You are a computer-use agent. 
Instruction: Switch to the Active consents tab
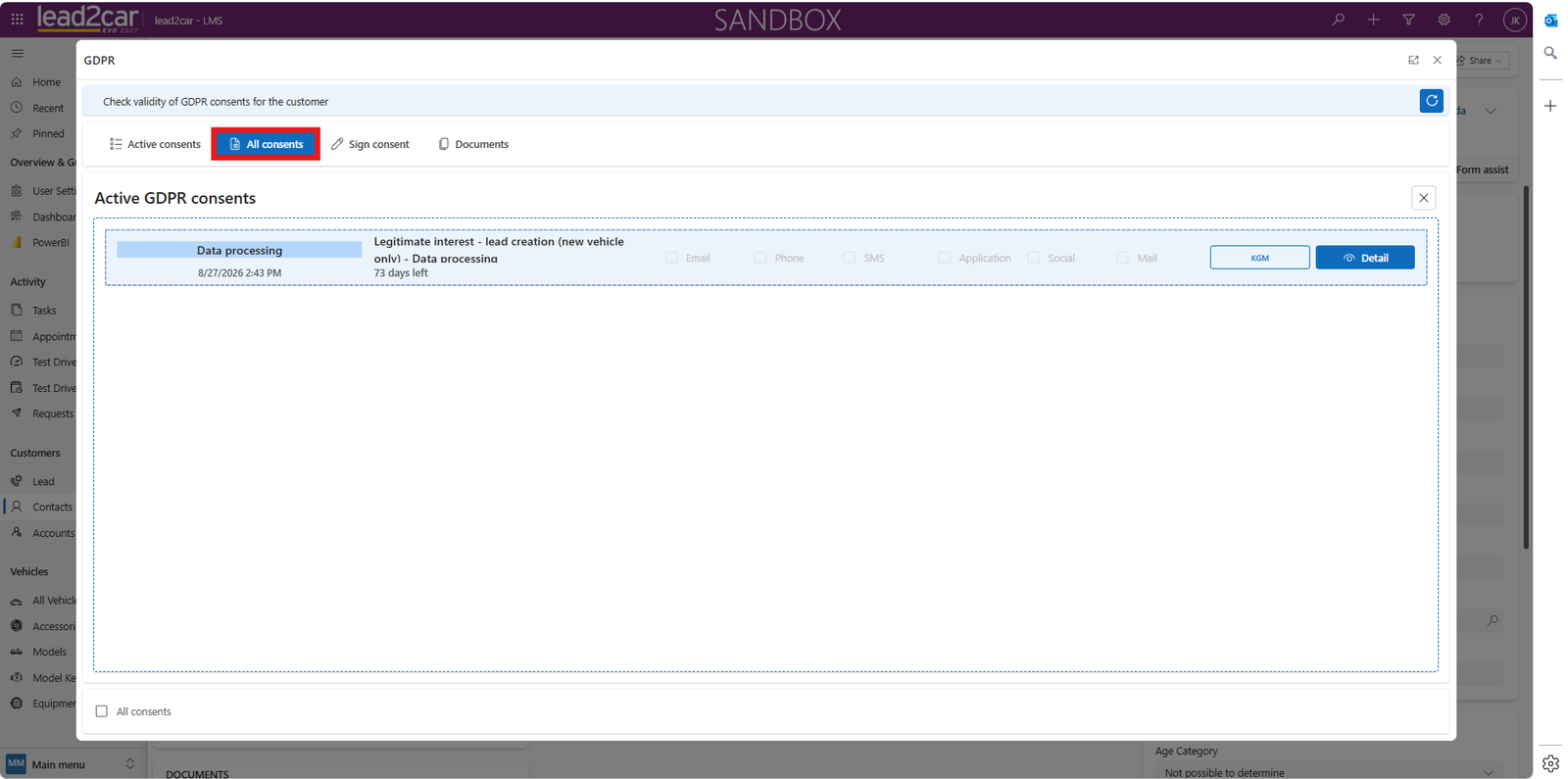pos(155,144)
